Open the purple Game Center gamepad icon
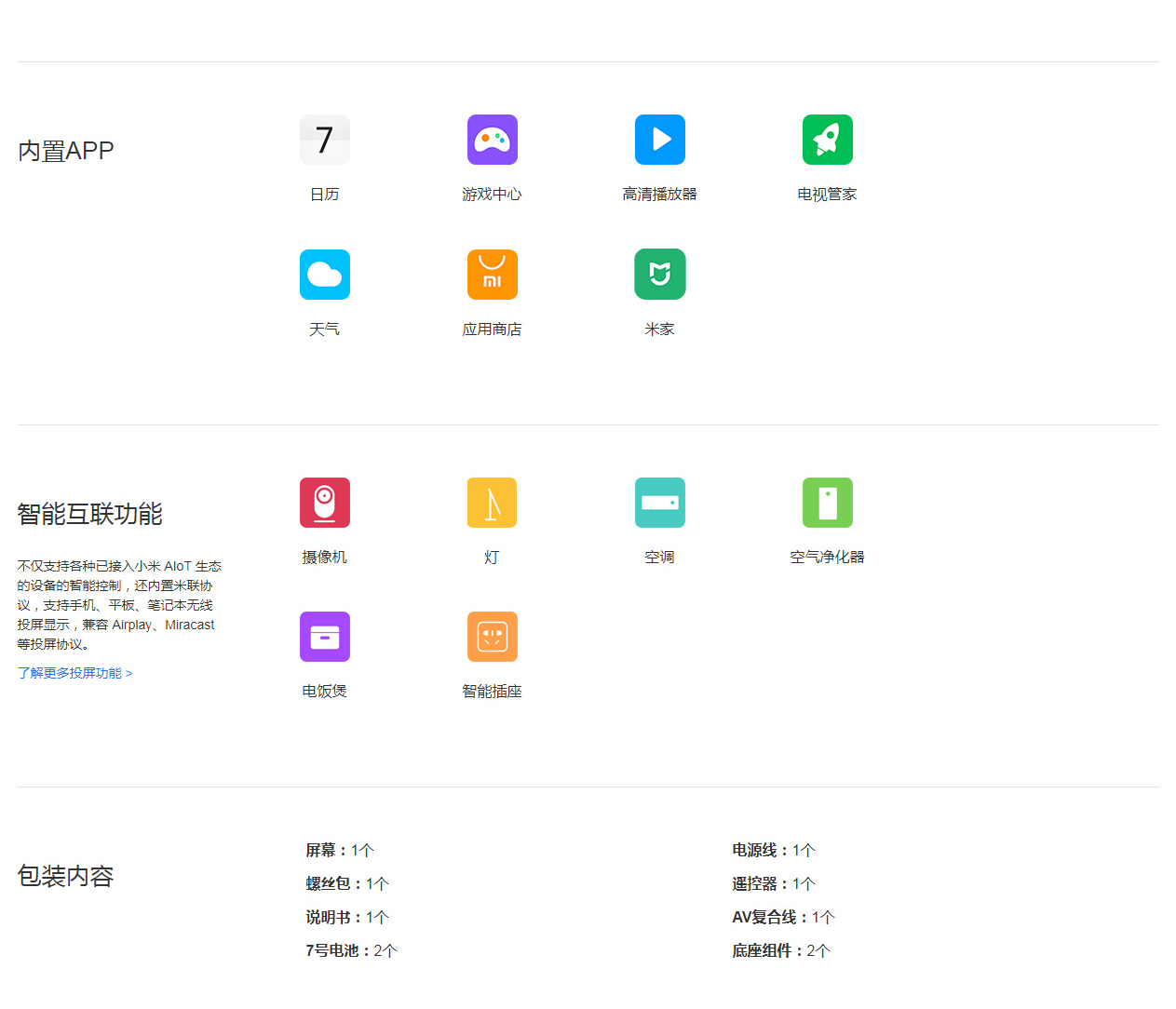The image size is (1176, 1009). click(x=492, y=140)
